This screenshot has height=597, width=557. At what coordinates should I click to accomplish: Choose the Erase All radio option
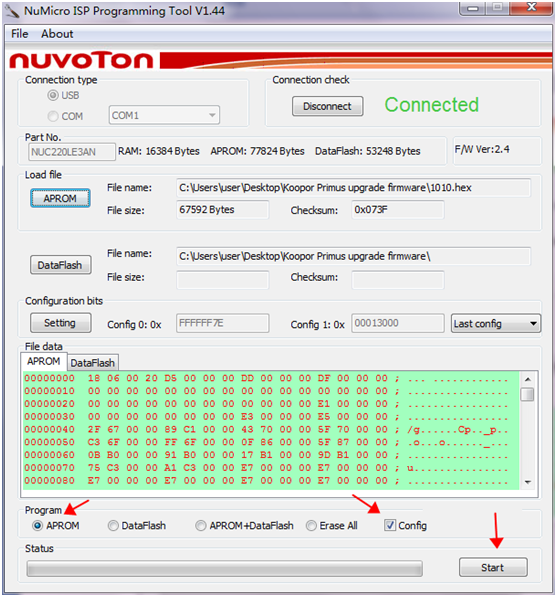tap(311, 526)
